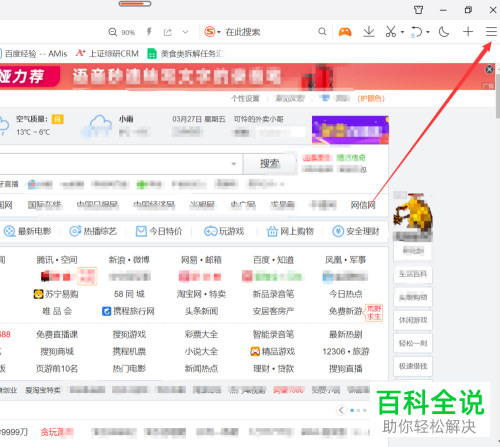The height and width of the screenshot is (447, 500).
Task: Open the 最新电影 category
Action: point(28,231)
